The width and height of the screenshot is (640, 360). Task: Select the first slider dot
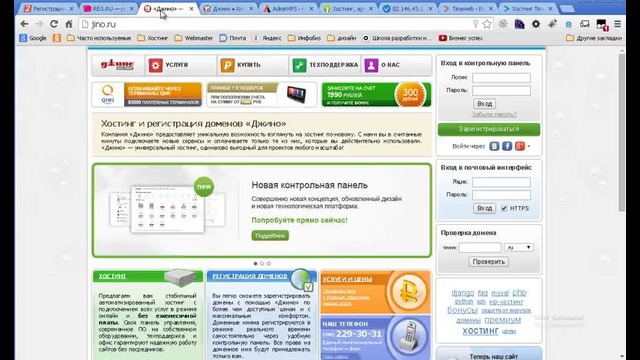pyautogui.click(x=256, y=264)
